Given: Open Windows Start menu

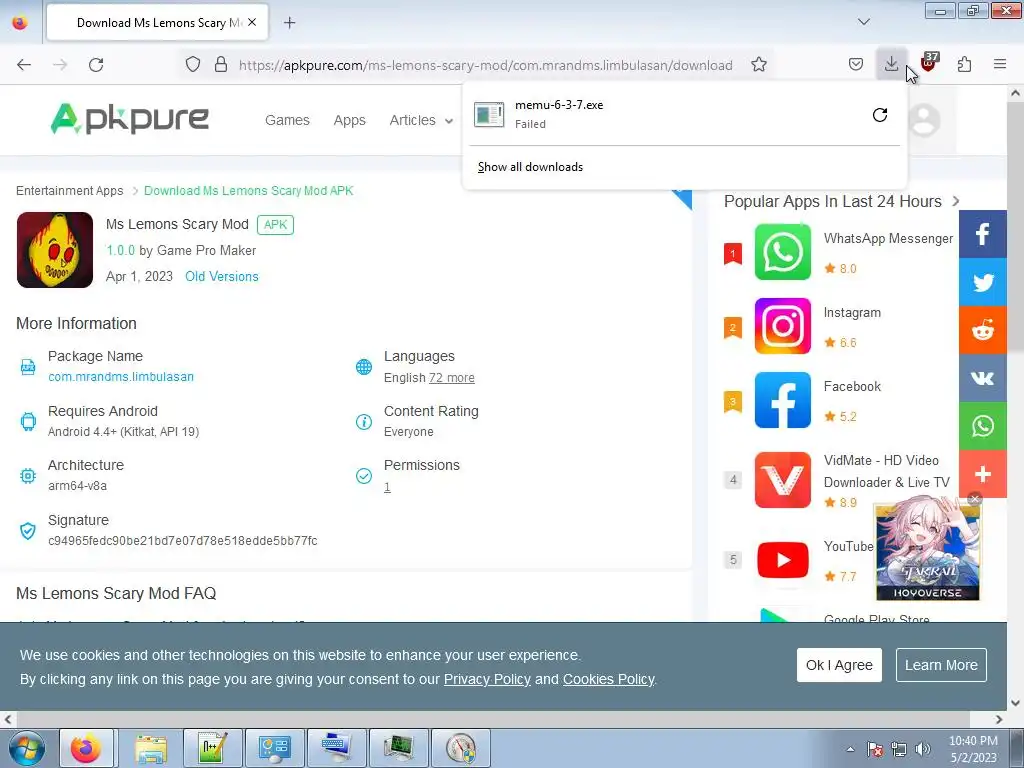Looking at the screenshot, I should pos(26,748).
